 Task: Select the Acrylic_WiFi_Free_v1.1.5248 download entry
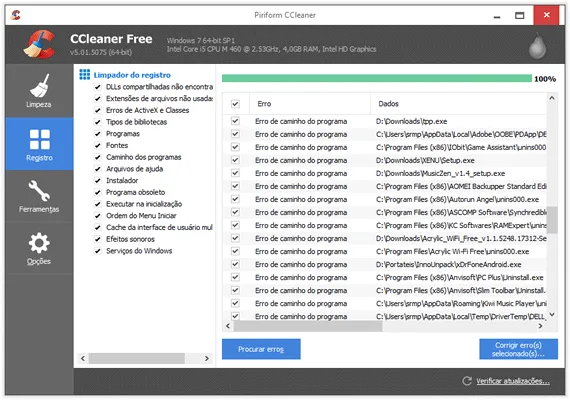coord(461,238)
